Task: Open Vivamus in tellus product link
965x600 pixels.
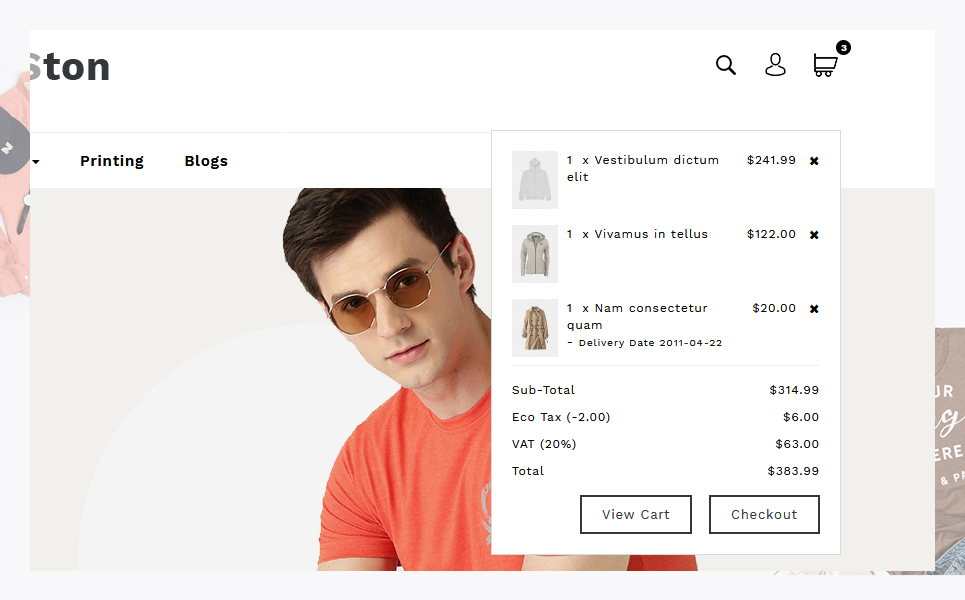Action: [651, 234]
